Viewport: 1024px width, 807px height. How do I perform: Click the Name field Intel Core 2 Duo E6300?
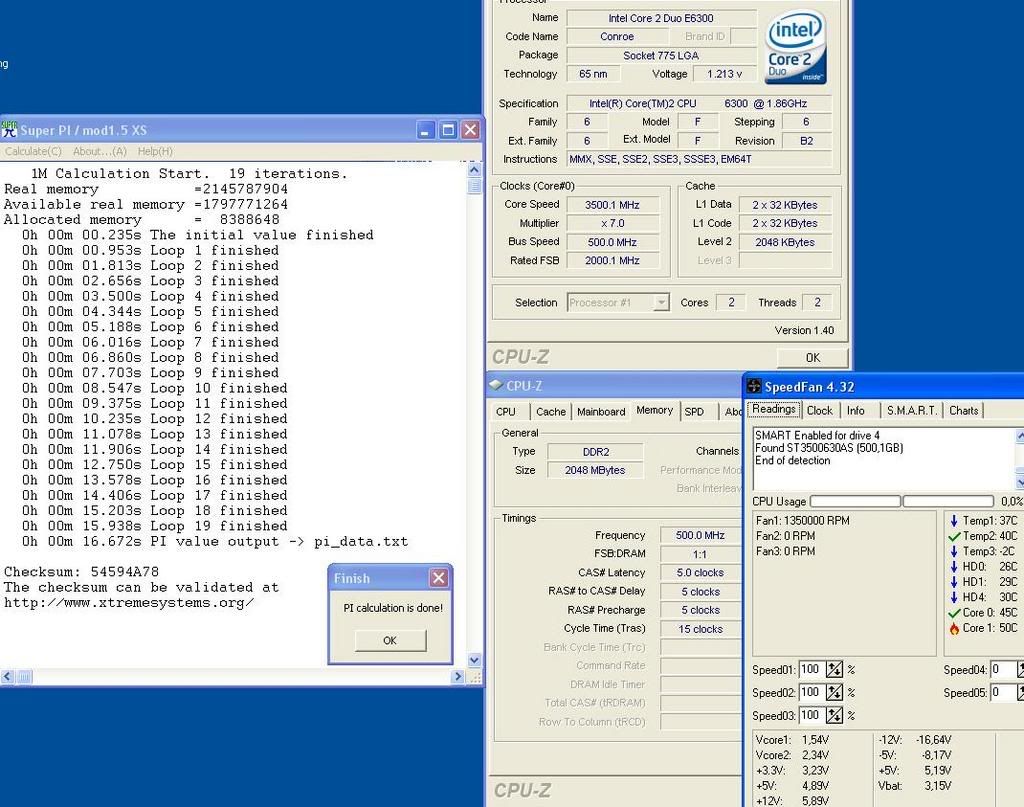pos(661,18)
